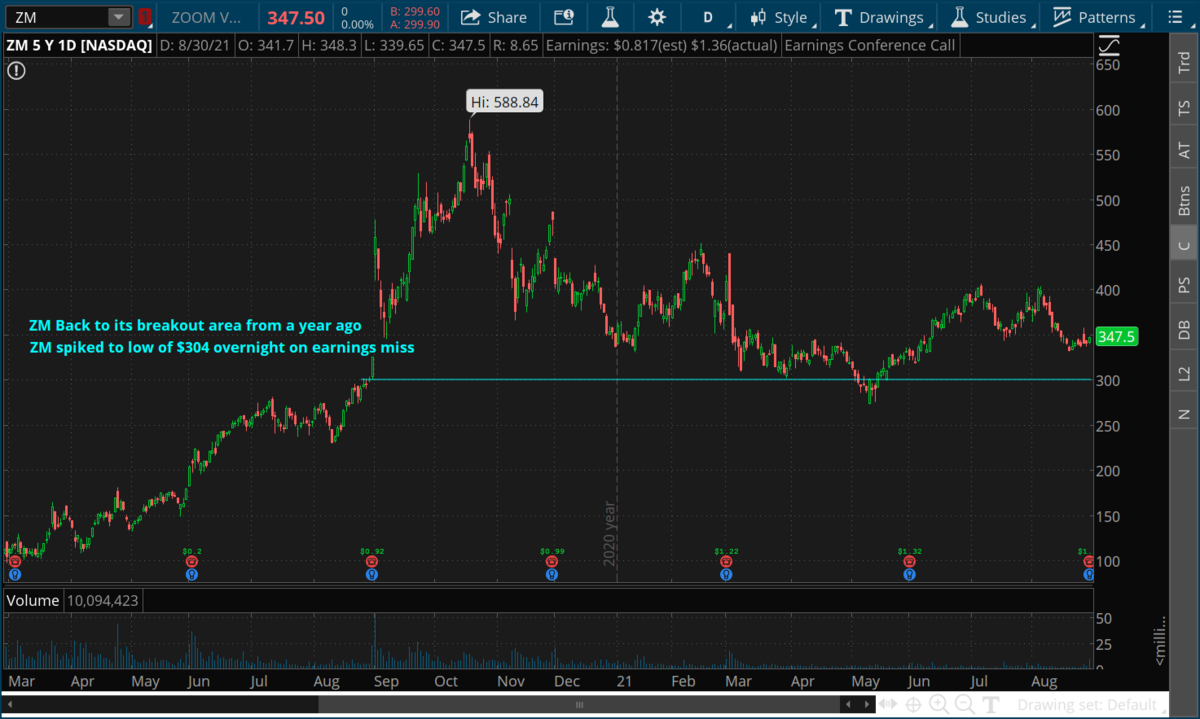1200x719 pixels.
Task: Open the ZM symbol dropdown arrow
Action: pyautogui.click(x=119, y=17)
